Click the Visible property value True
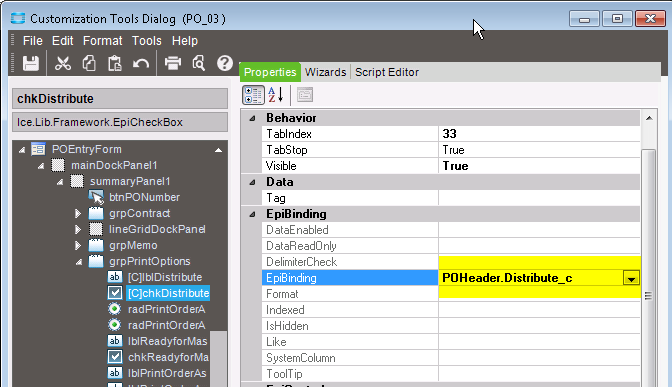 click(x=539, y=166)
